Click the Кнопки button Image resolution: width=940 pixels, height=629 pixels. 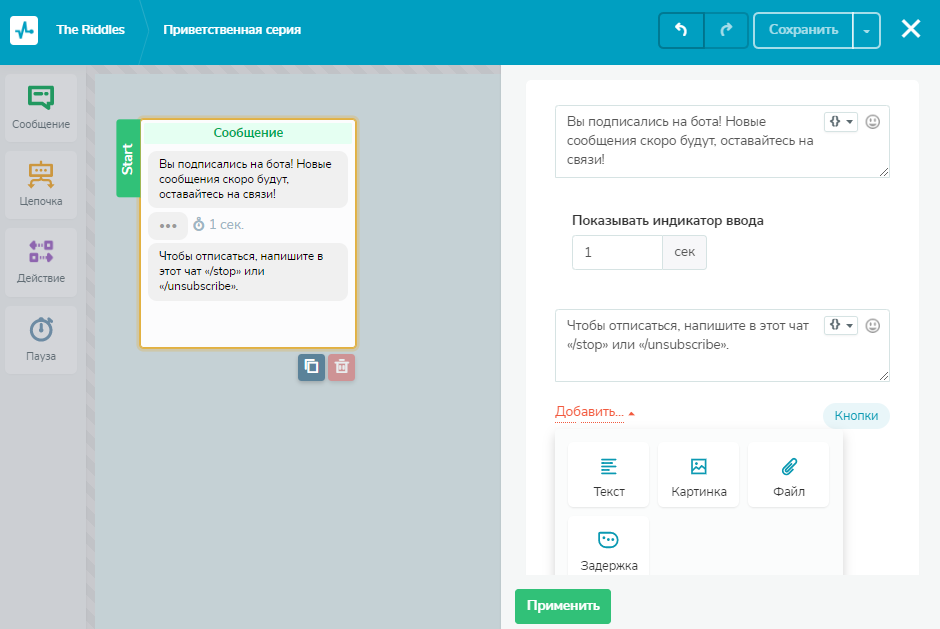(x=856, y=416)
